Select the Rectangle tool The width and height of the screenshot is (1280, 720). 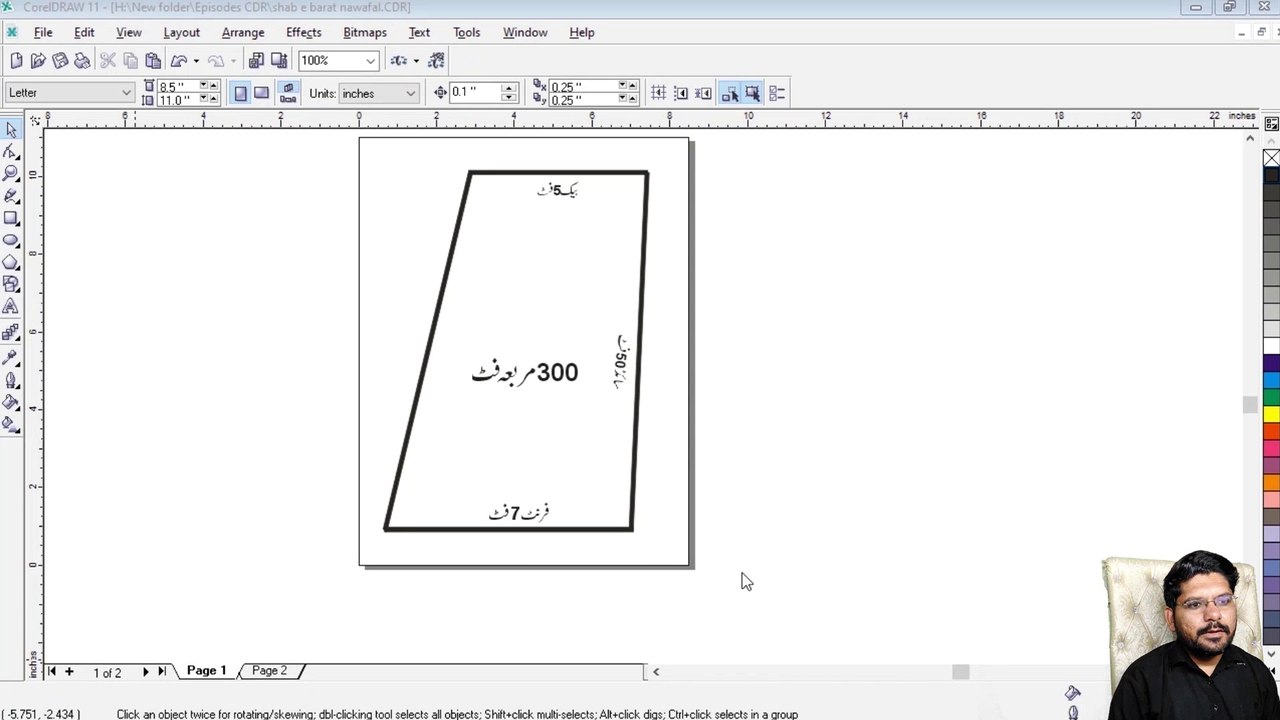tap(11, 218)
